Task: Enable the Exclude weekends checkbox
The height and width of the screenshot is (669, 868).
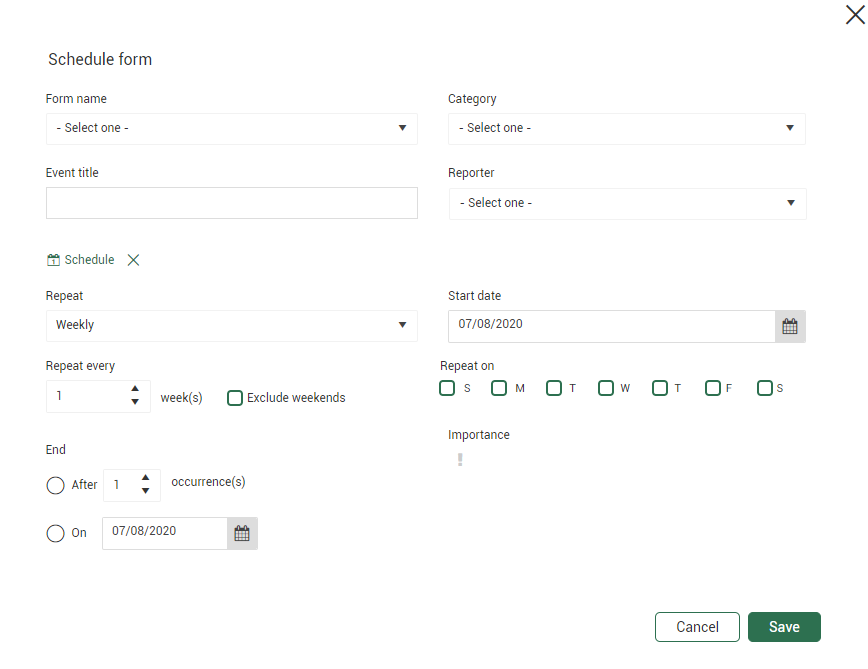Action: point(235,398)
